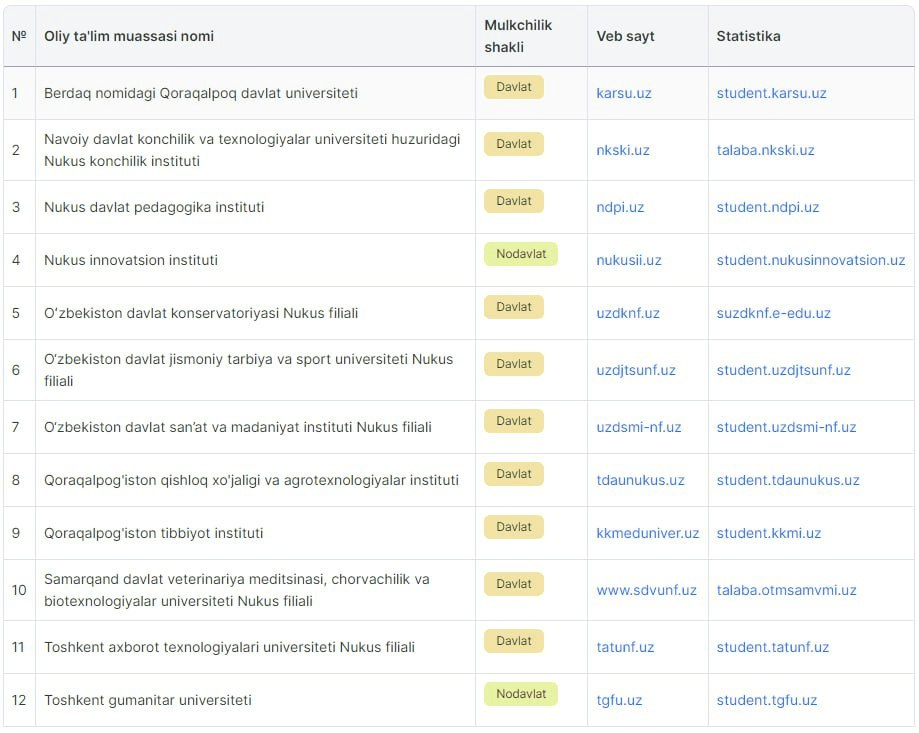
Task: Open student.kkmi.uz statistics link
Action: pos(768,533)
